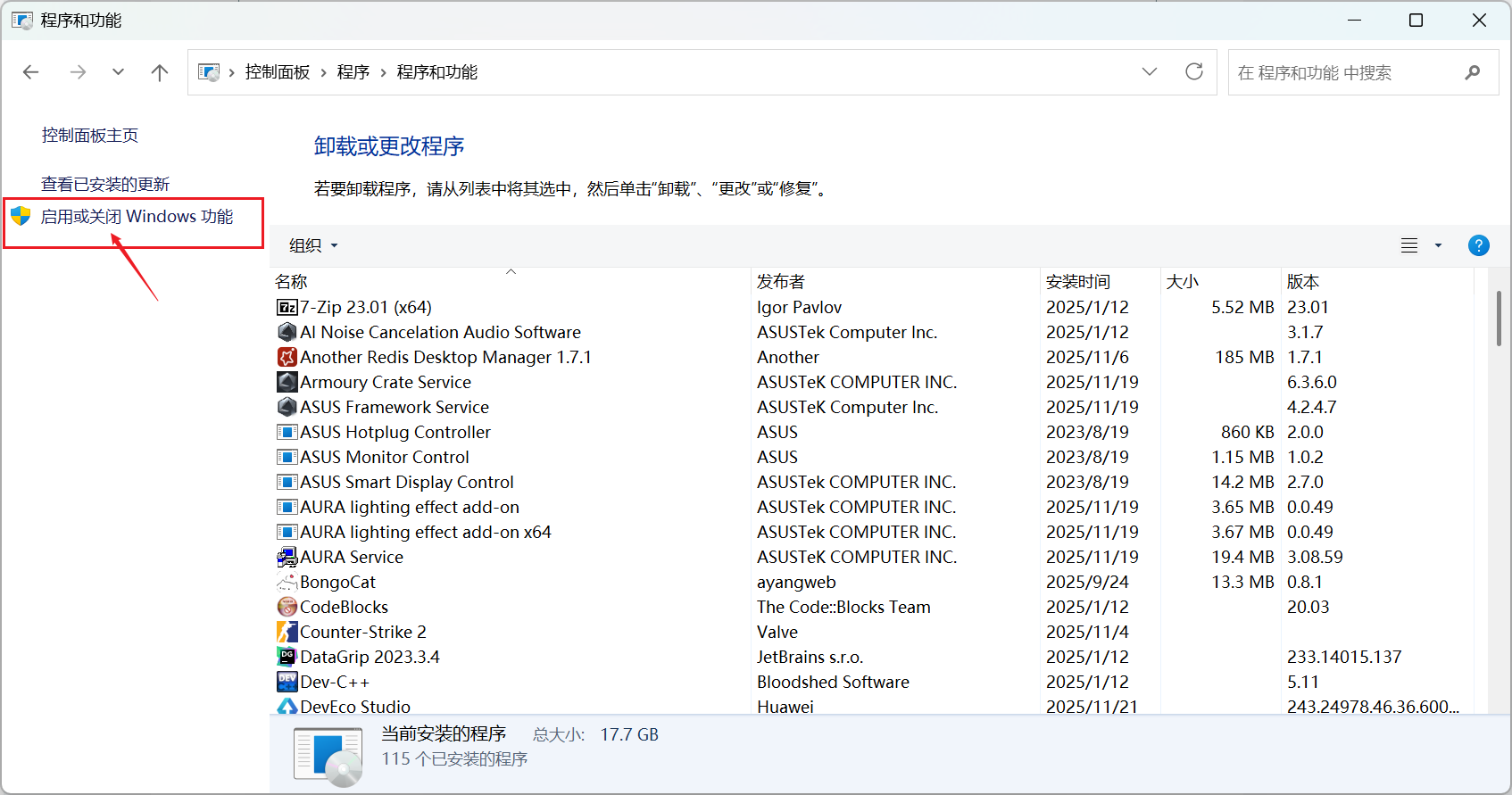The image size is (1512, 795).
Task: Open the view options dropdown arrow
Action: tap(1438, 245)
